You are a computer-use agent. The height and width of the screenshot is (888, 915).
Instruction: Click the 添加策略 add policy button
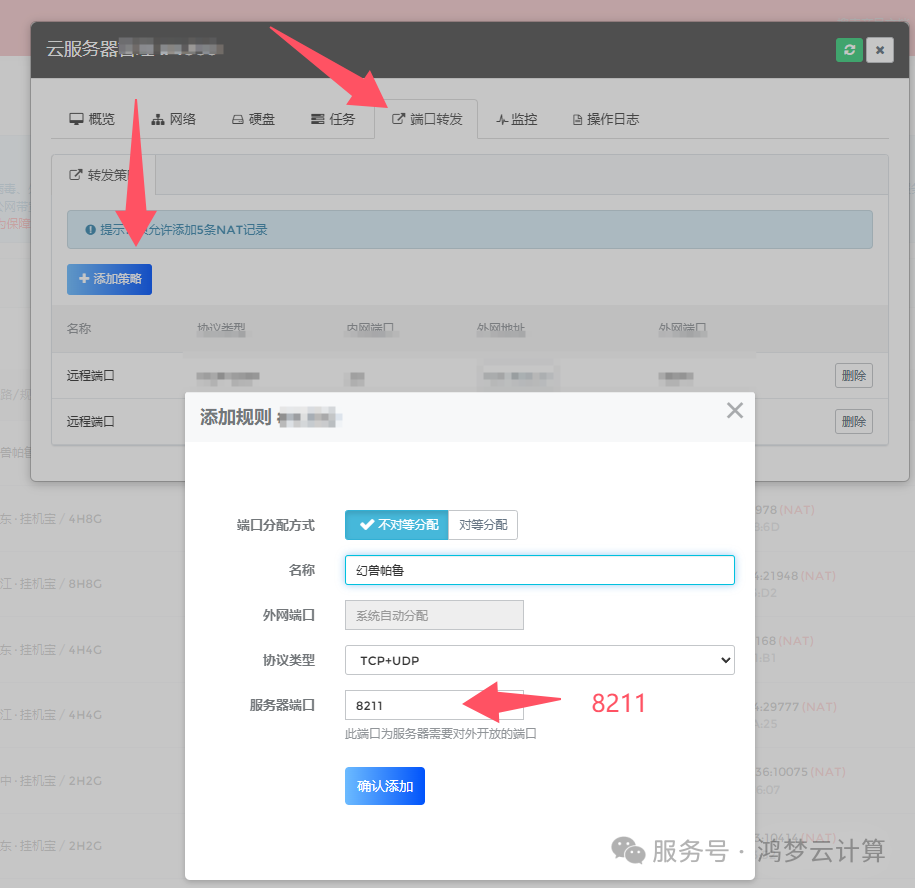coord(109,279)
